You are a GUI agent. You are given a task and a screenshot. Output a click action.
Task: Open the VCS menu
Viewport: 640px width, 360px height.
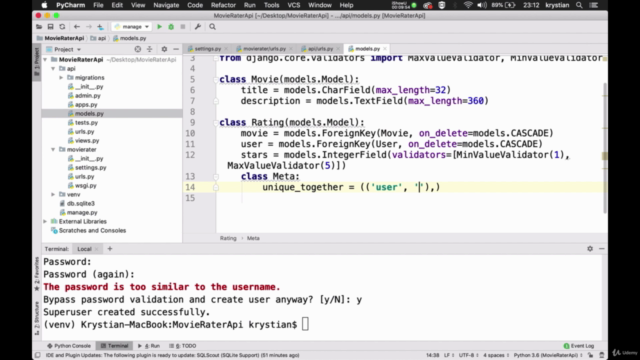click(x=293, y=5)
